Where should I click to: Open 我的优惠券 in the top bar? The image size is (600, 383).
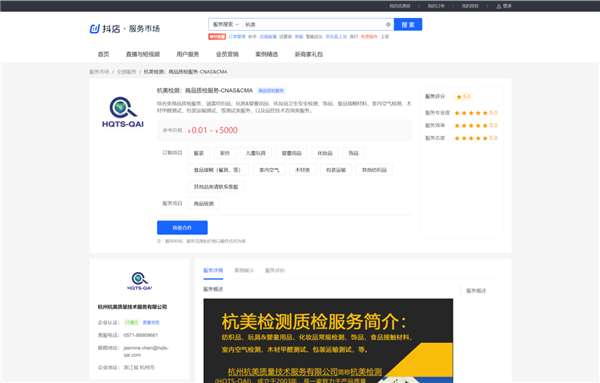click(400, 6)
